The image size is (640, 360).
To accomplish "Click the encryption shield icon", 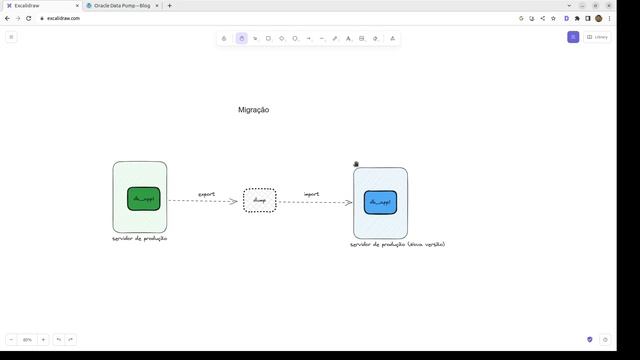I will click(x=590, y=340).
